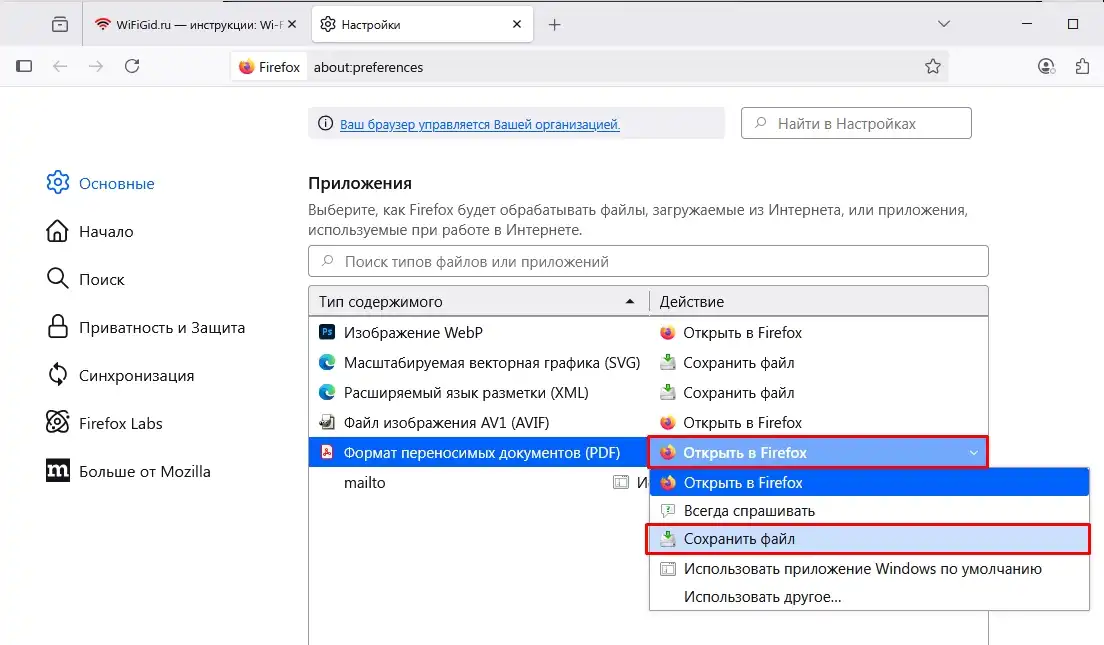Click the back navigation arrow
Screen dimensions: 1104x645
(61, 66)
